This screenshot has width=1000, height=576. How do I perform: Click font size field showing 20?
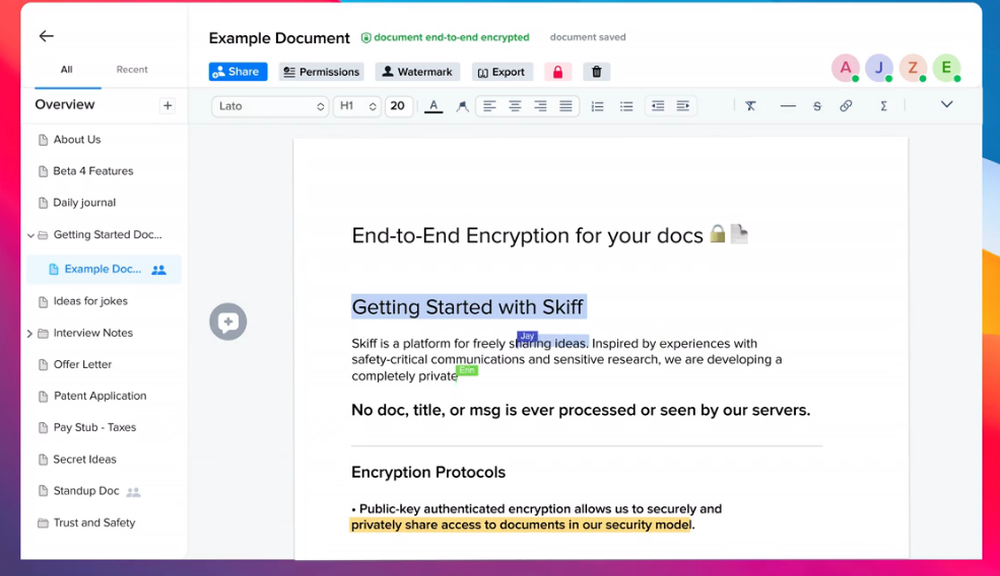398,106
